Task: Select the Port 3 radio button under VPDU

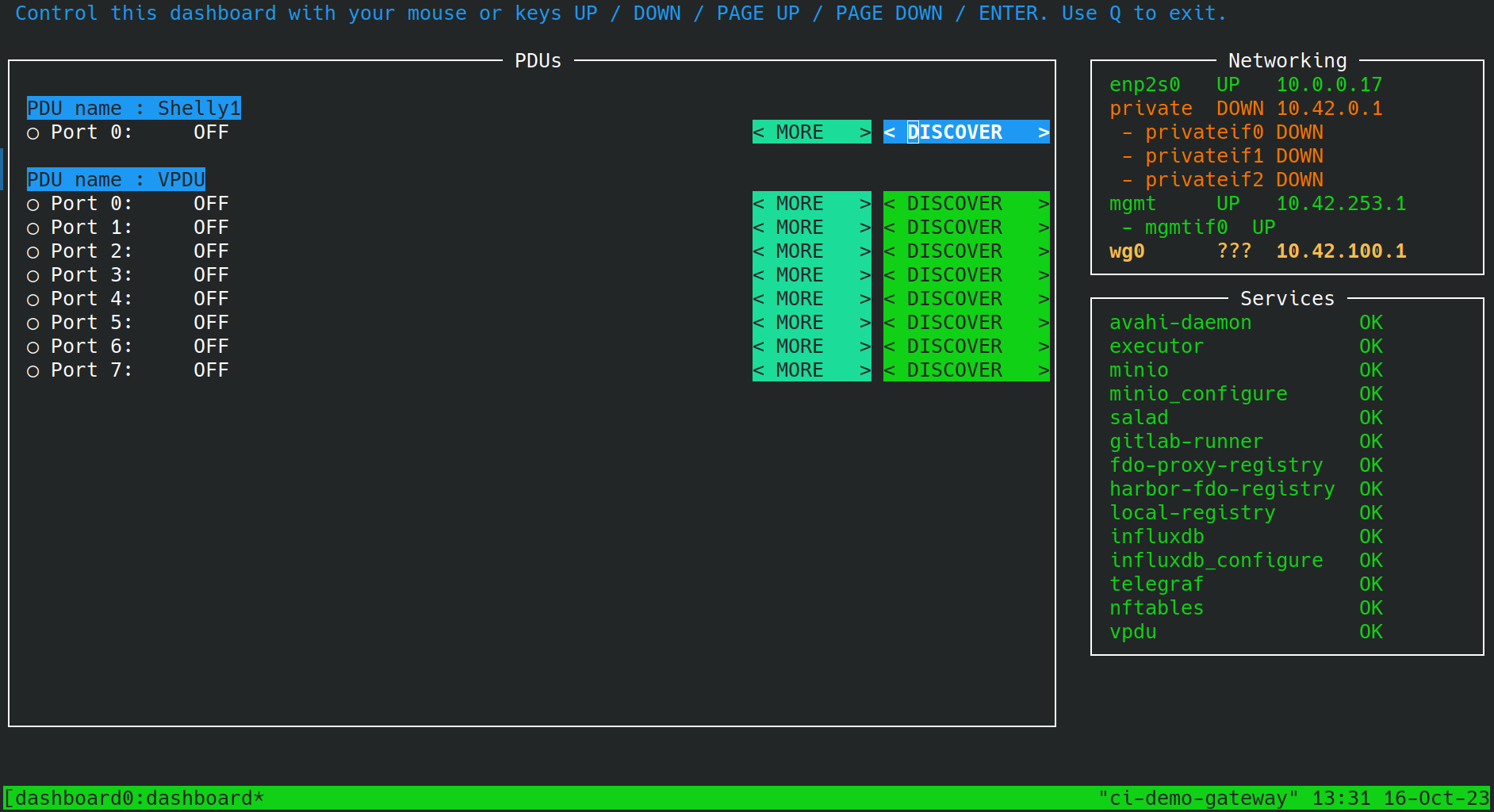Action: [x=33, y=274]
